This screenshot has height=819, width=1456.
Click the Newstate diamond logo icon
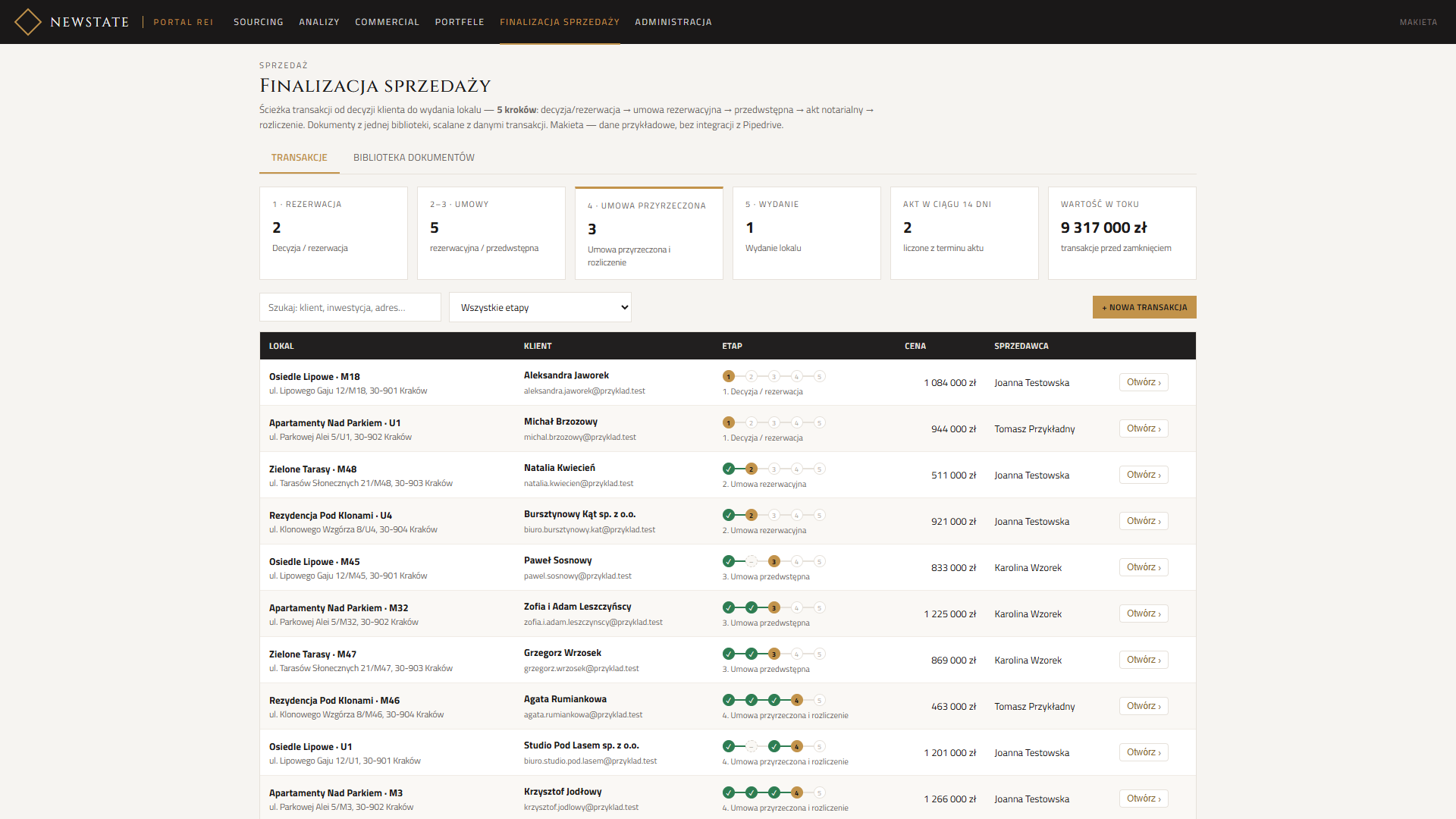point(28,22)
